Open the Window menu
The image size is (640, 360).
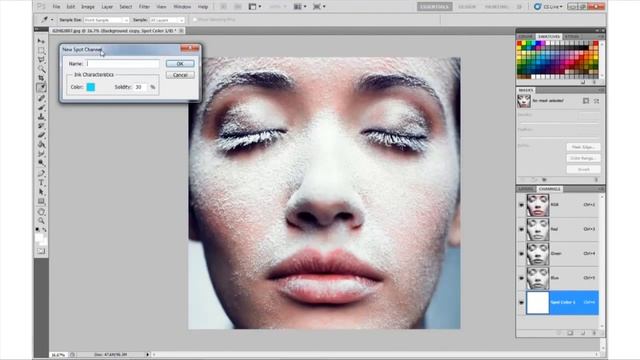(182, 7)
